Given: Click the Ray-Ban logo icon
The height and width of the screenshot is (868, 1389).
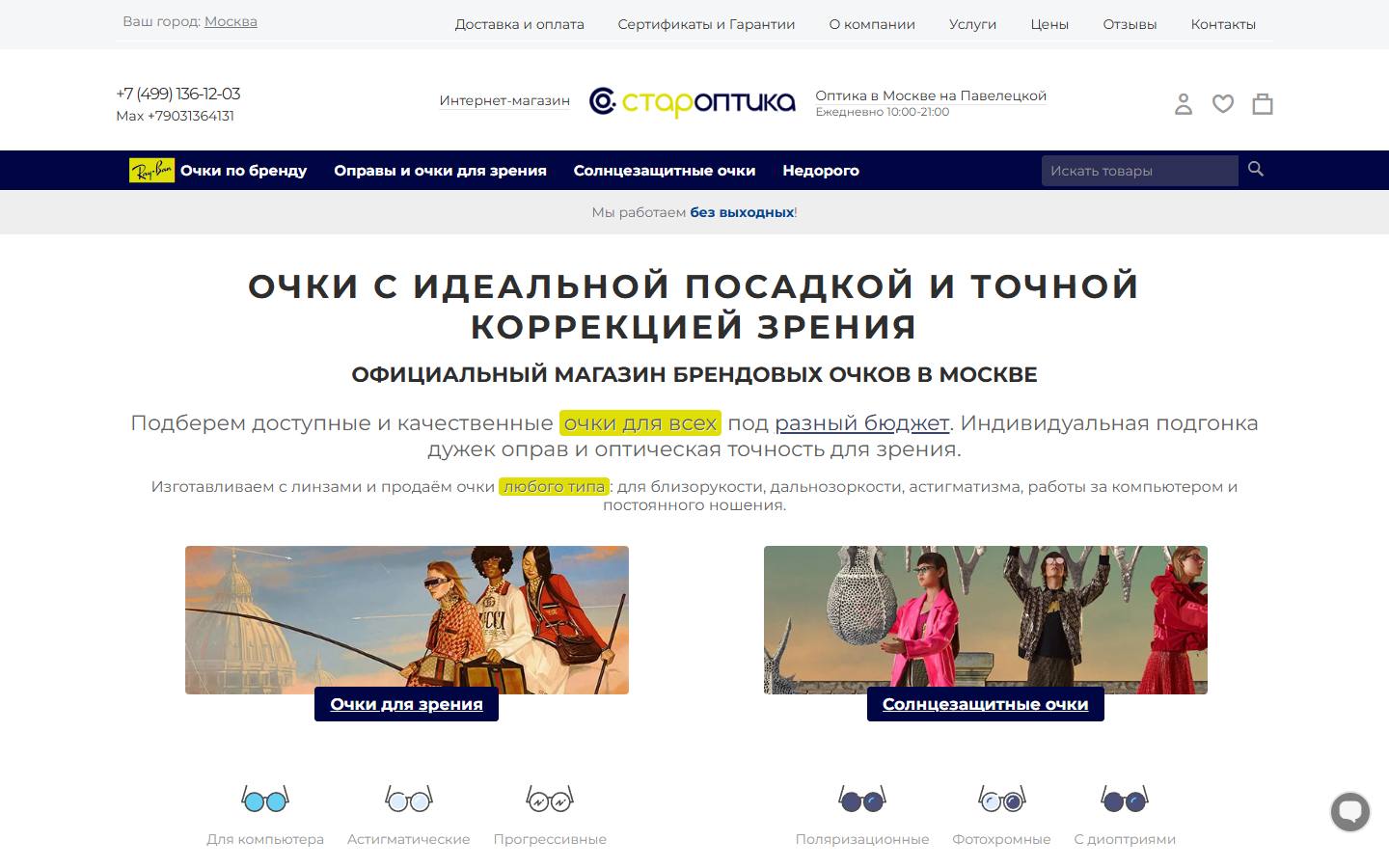Looking at the screenshot, I should pyautogui.click(x=151, y=171).
